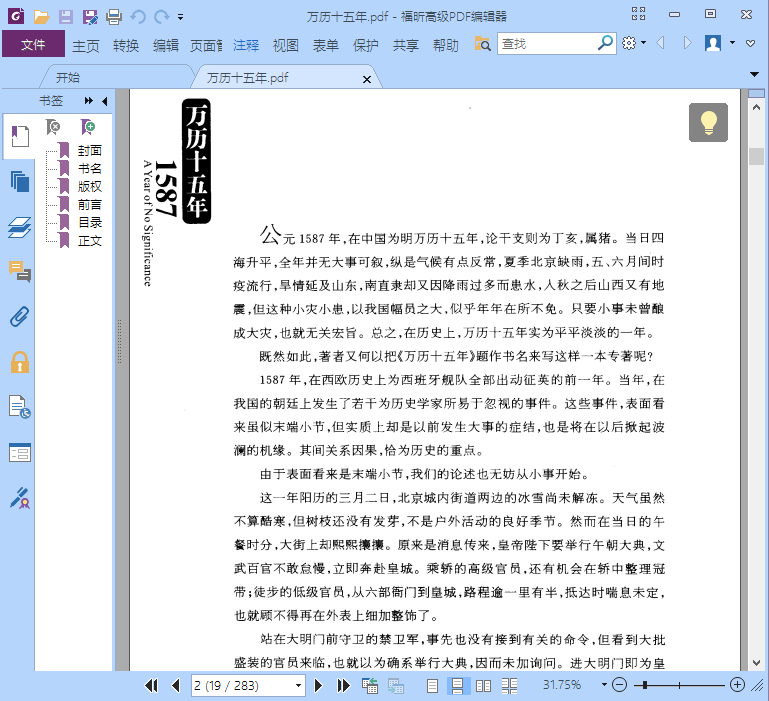Select the 前言 bookmark
The height and width of the screenshot is (701, 769).
pos(90,205)
